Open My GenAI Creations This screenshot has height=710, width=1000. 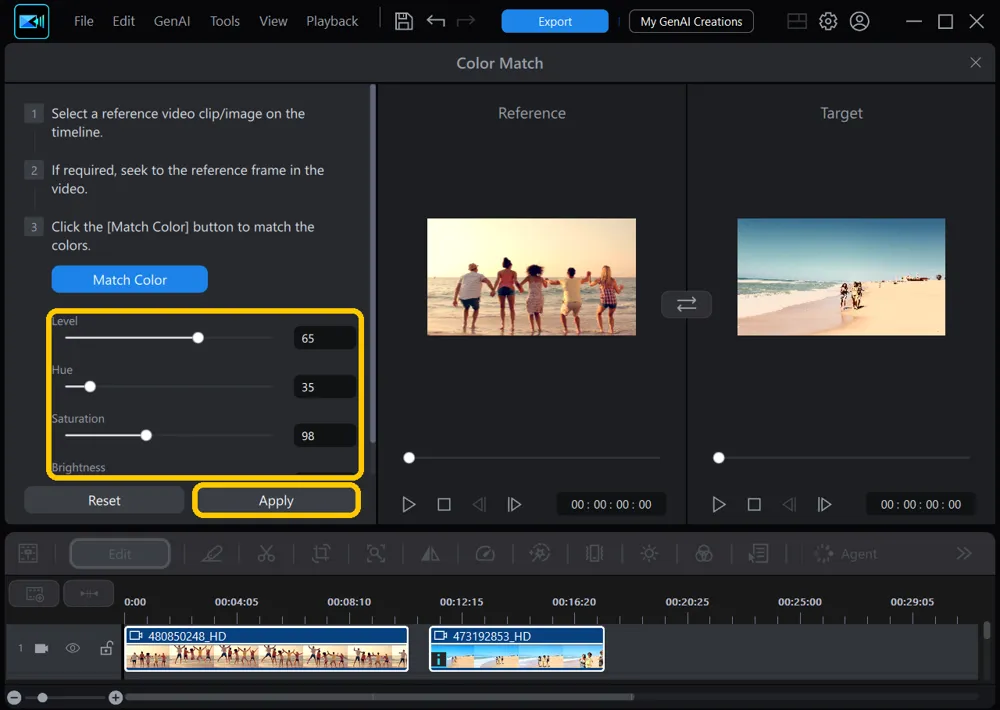coord(691,21)
